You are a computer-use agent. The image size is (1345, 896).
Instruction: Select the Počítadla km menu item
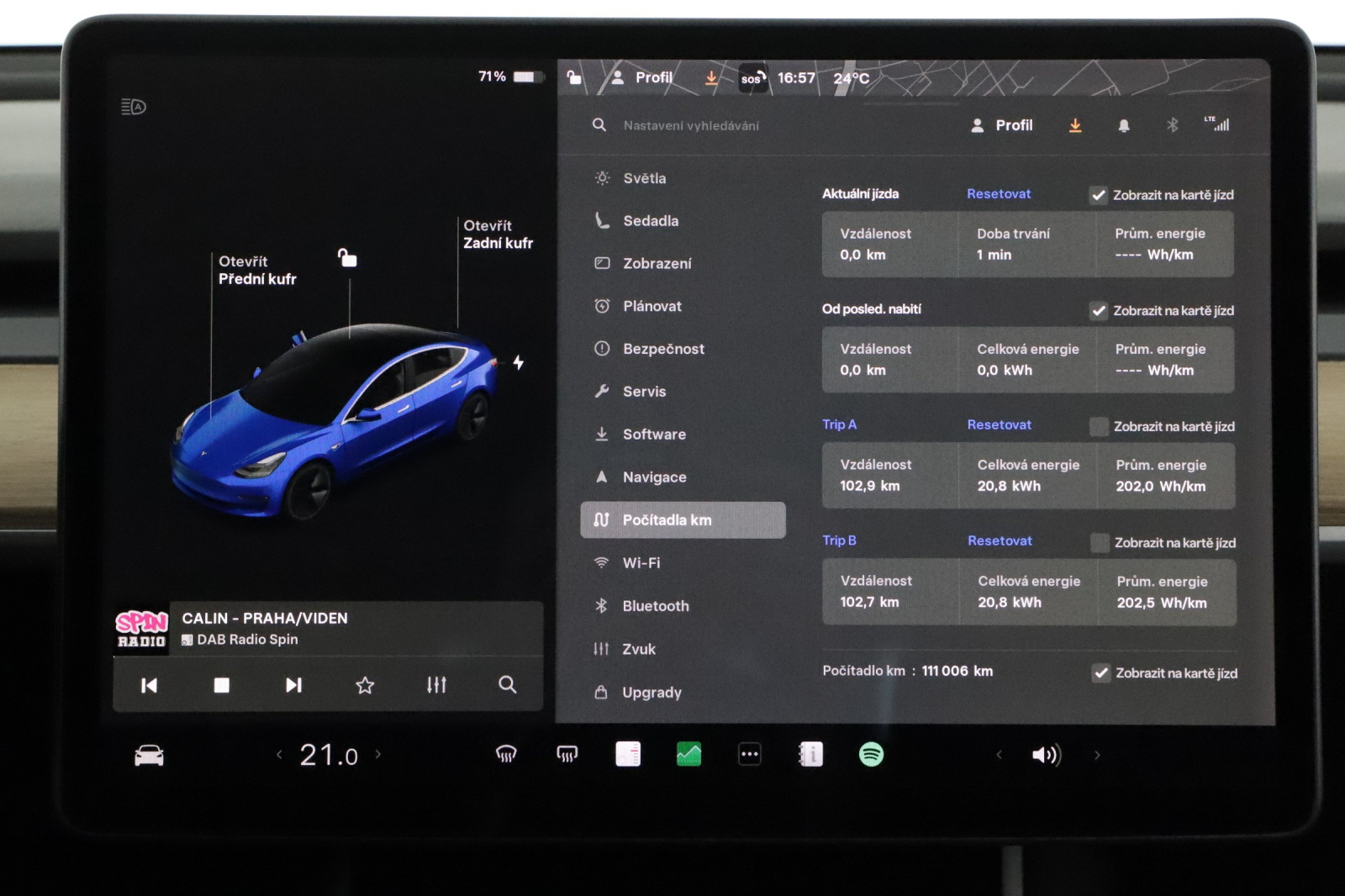click(683, 520)
